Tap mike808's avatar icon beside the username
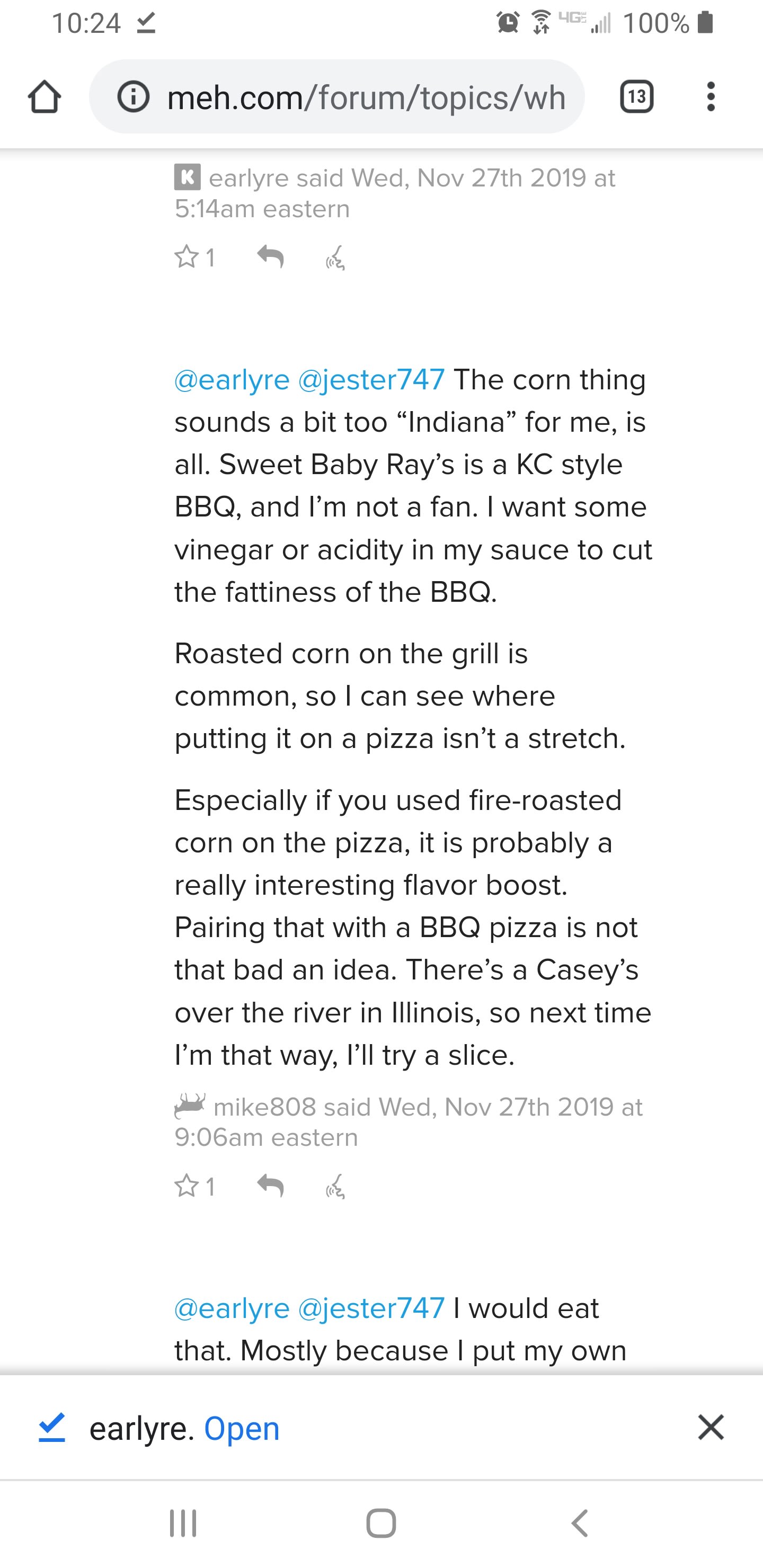763x1568 pixels. click(189, 1106)
